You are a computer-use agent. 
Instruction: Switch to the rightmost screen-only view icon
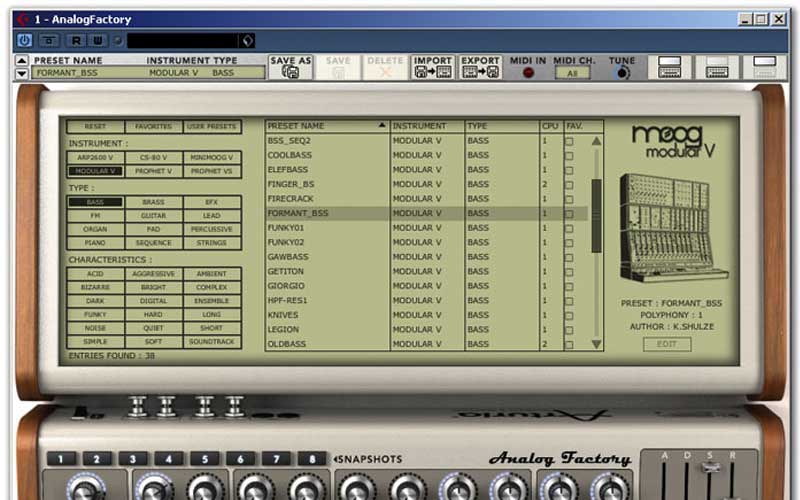tap(764, 67)
